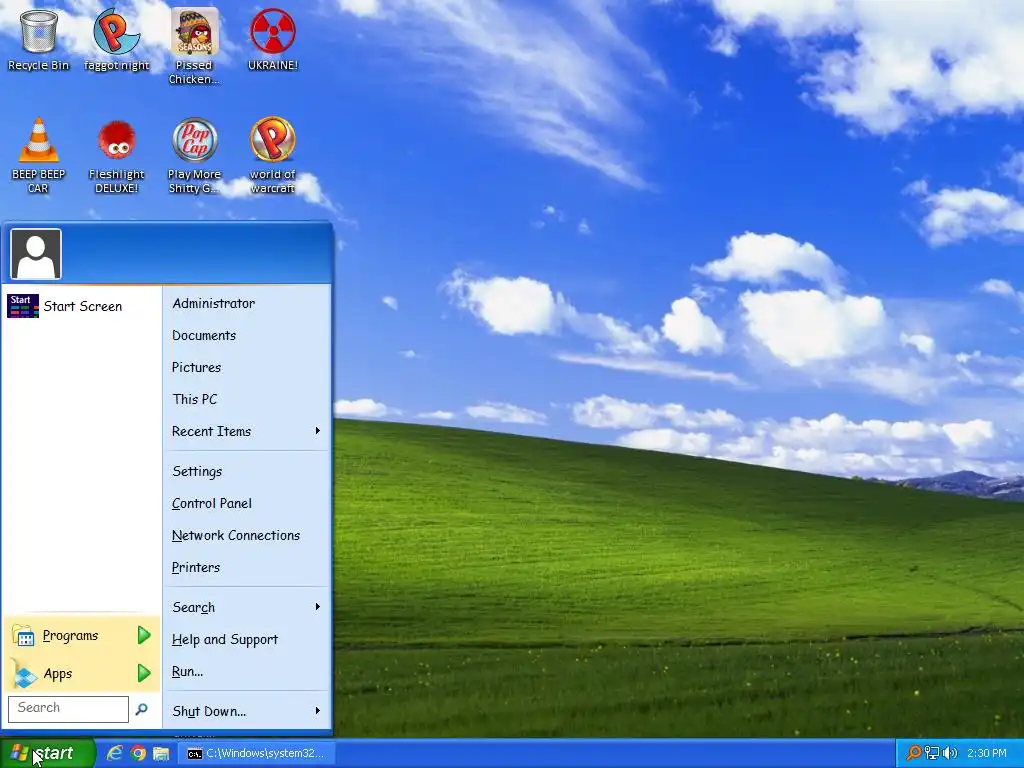Click the magnifier icon next to Search box
This screenshot has height=768, width=1024.
141,709
